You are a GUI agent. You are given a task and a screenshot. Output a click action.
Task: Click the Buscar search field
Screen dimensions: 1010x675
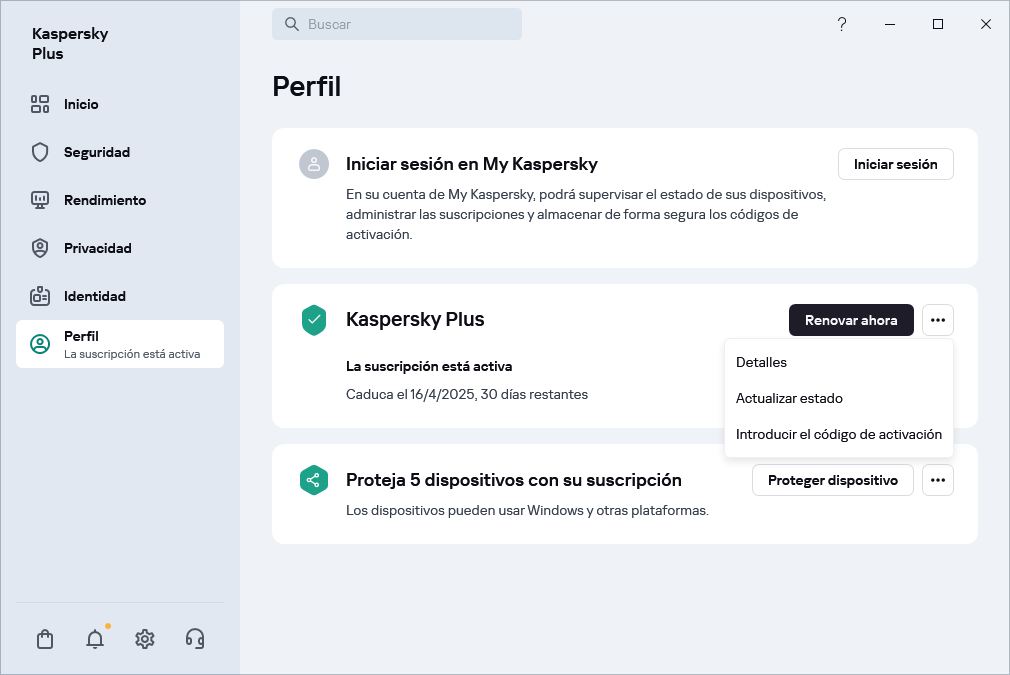(397, 24)
